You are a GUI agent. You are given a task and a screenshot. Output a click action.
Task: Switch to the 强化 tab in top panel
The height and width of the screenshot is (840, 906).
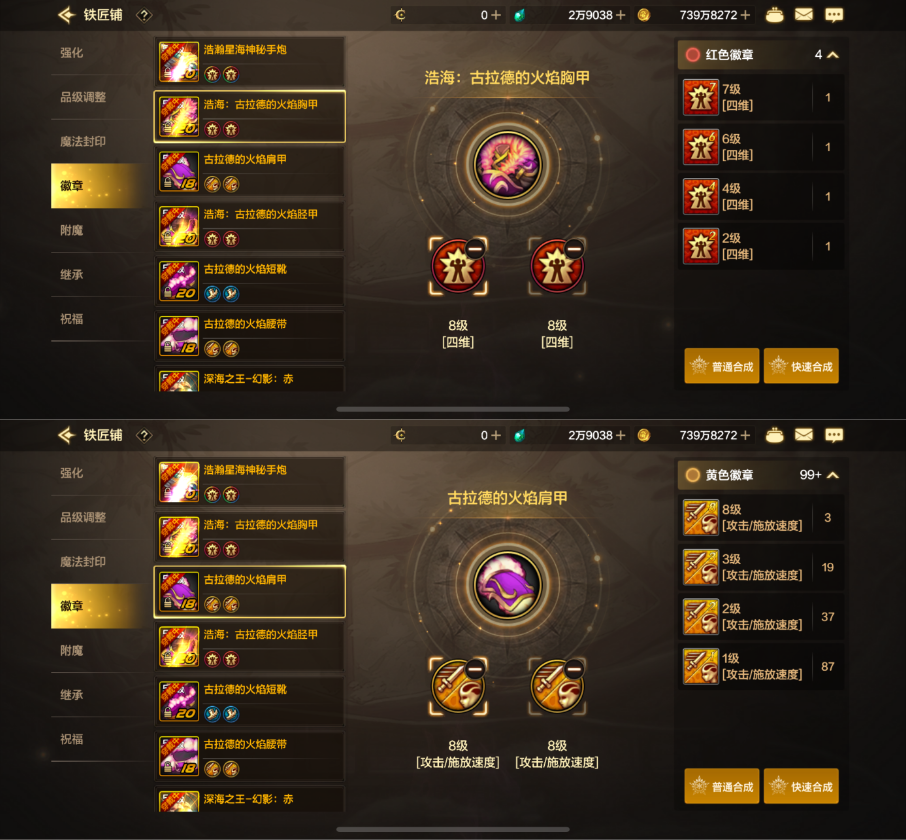tap(71, 53)
